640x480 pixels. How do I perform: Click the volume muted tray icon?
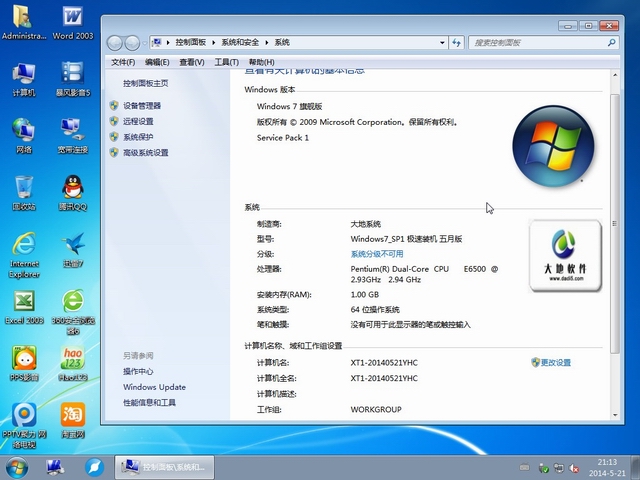[x=573, y=468]
